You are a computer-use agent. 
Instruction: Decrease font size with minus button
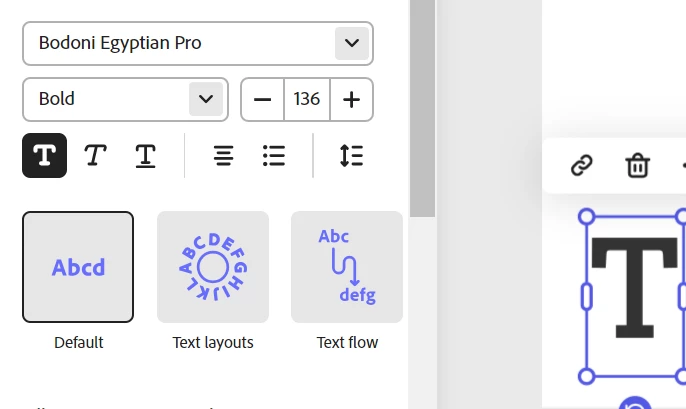pyautogui.click(x=262, y=99)
